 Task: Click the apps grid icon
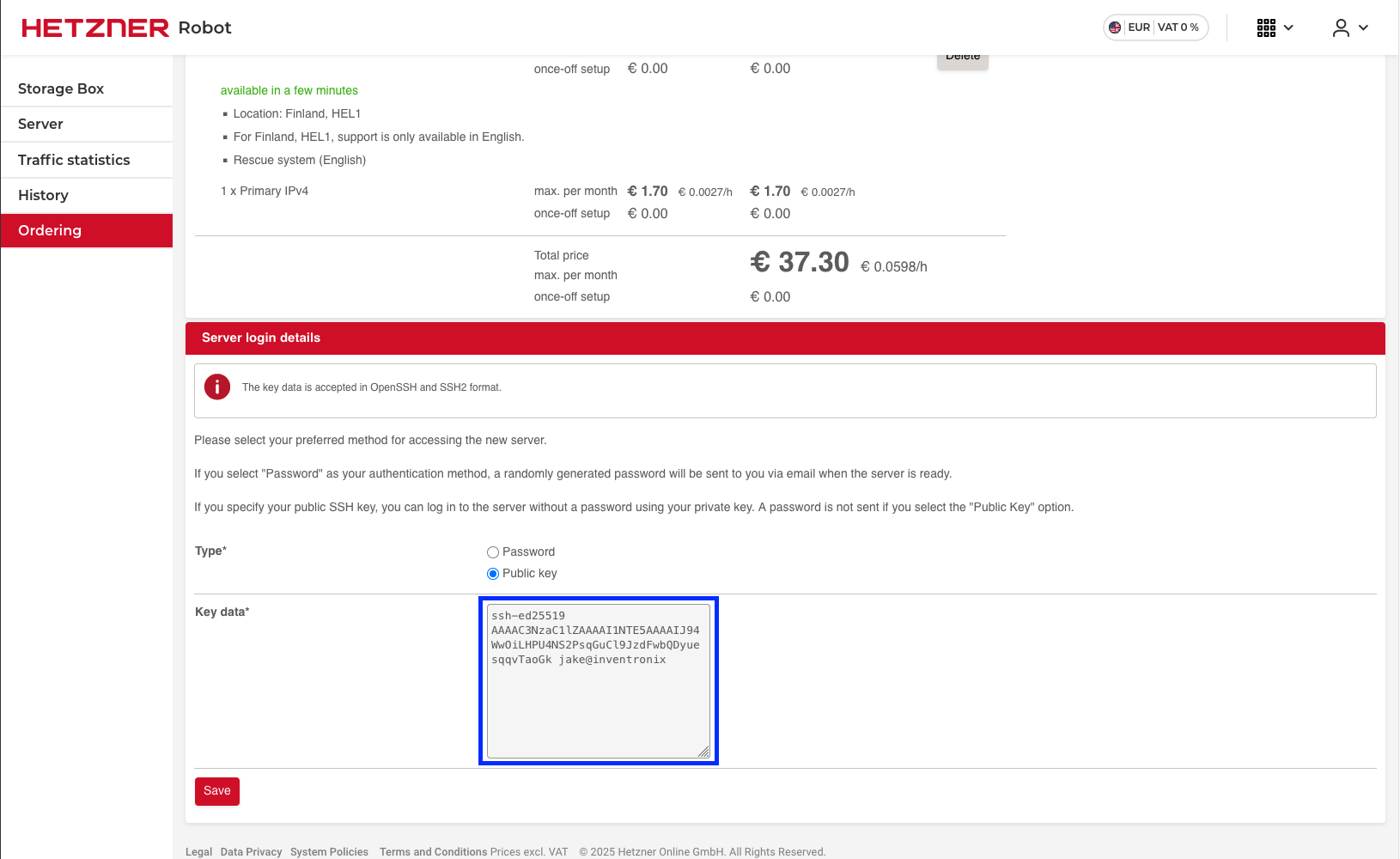(x=1266, y=27)
